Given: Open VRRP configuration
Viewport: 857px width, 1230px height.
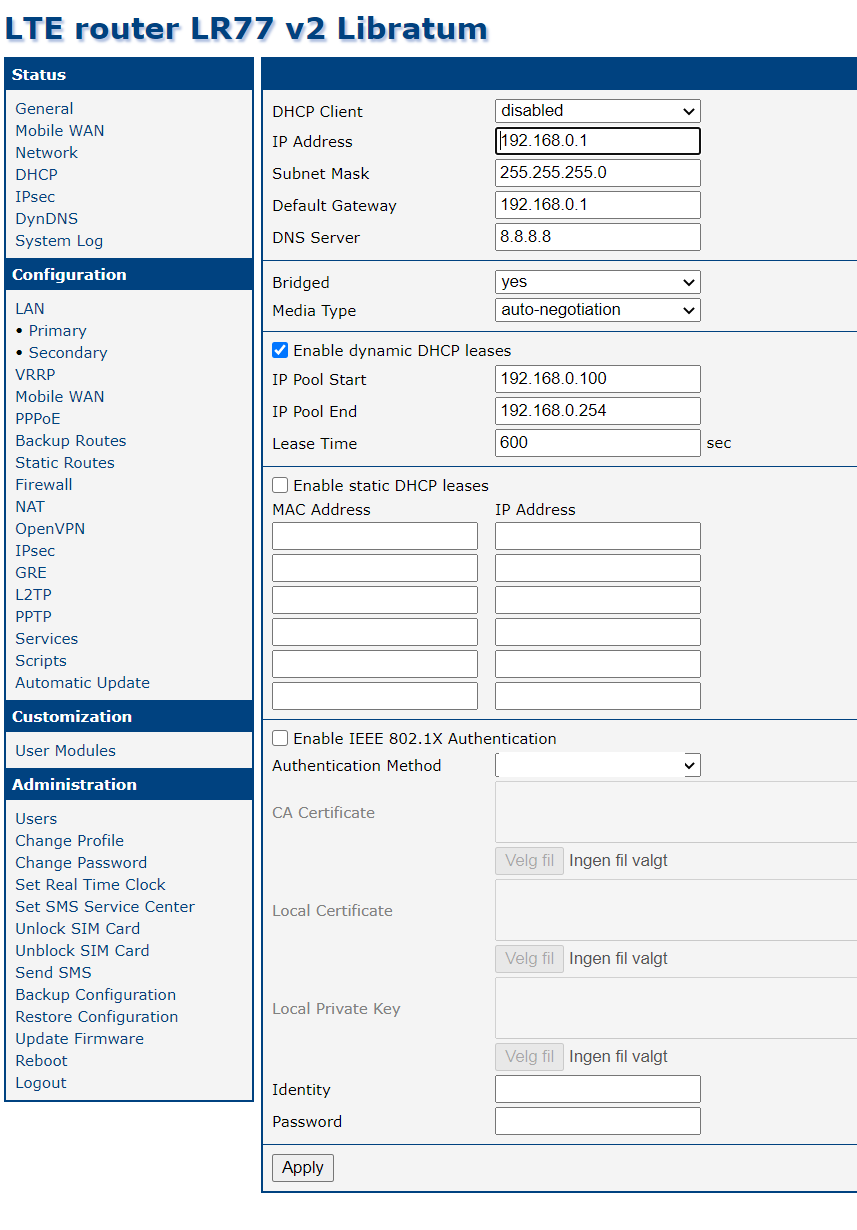Looking at the screenshot, I should pyautogui.click(x=36, y=375).
